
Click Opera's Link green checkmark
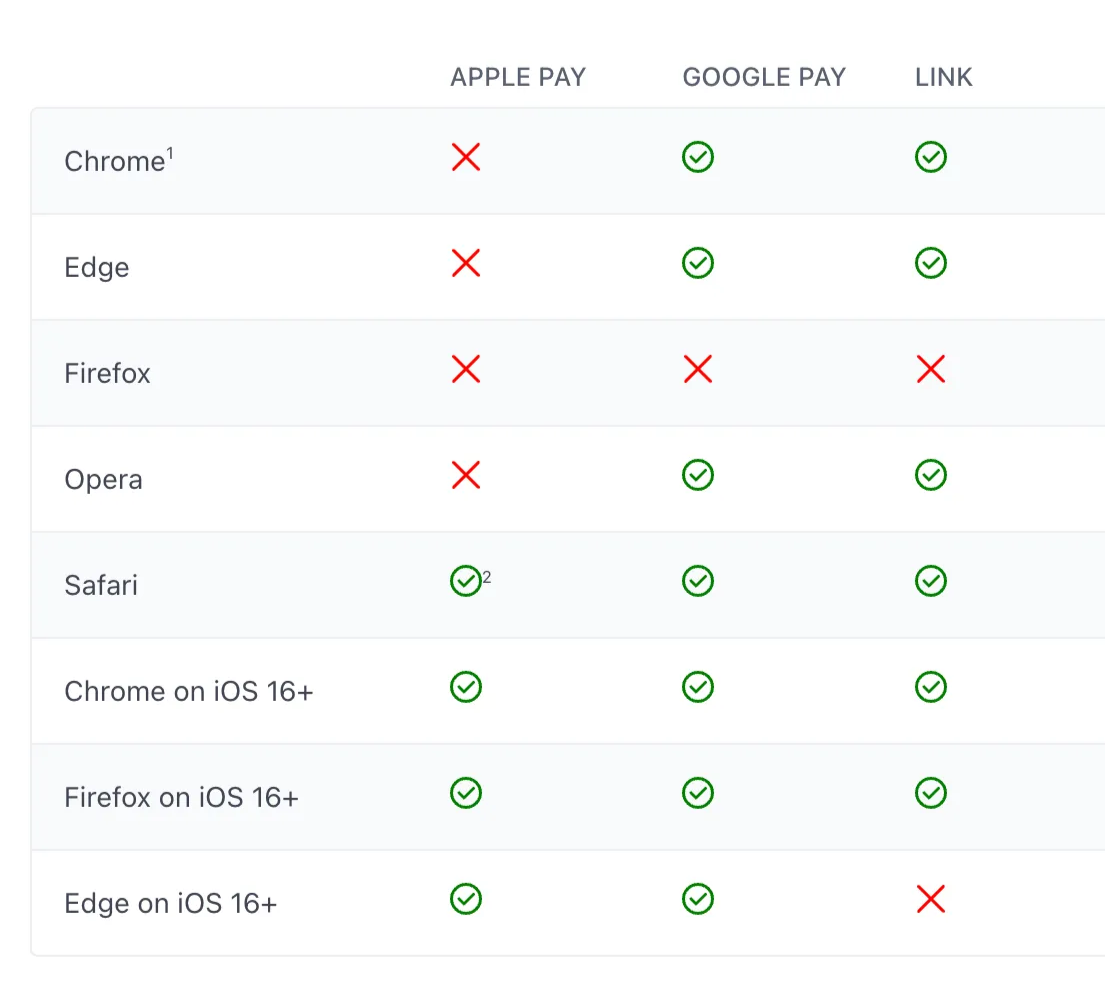pyautogui.click(x=930, y=475)
